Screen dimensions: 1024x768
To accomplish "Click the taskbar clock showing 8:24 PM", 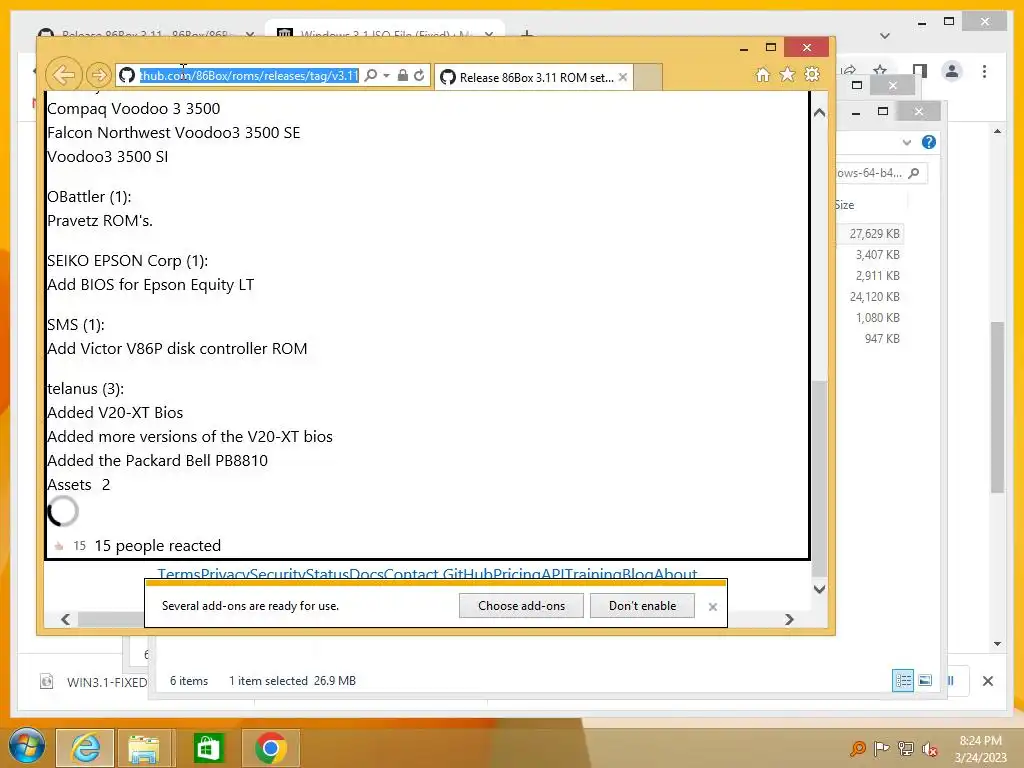I will coord(980,748).
